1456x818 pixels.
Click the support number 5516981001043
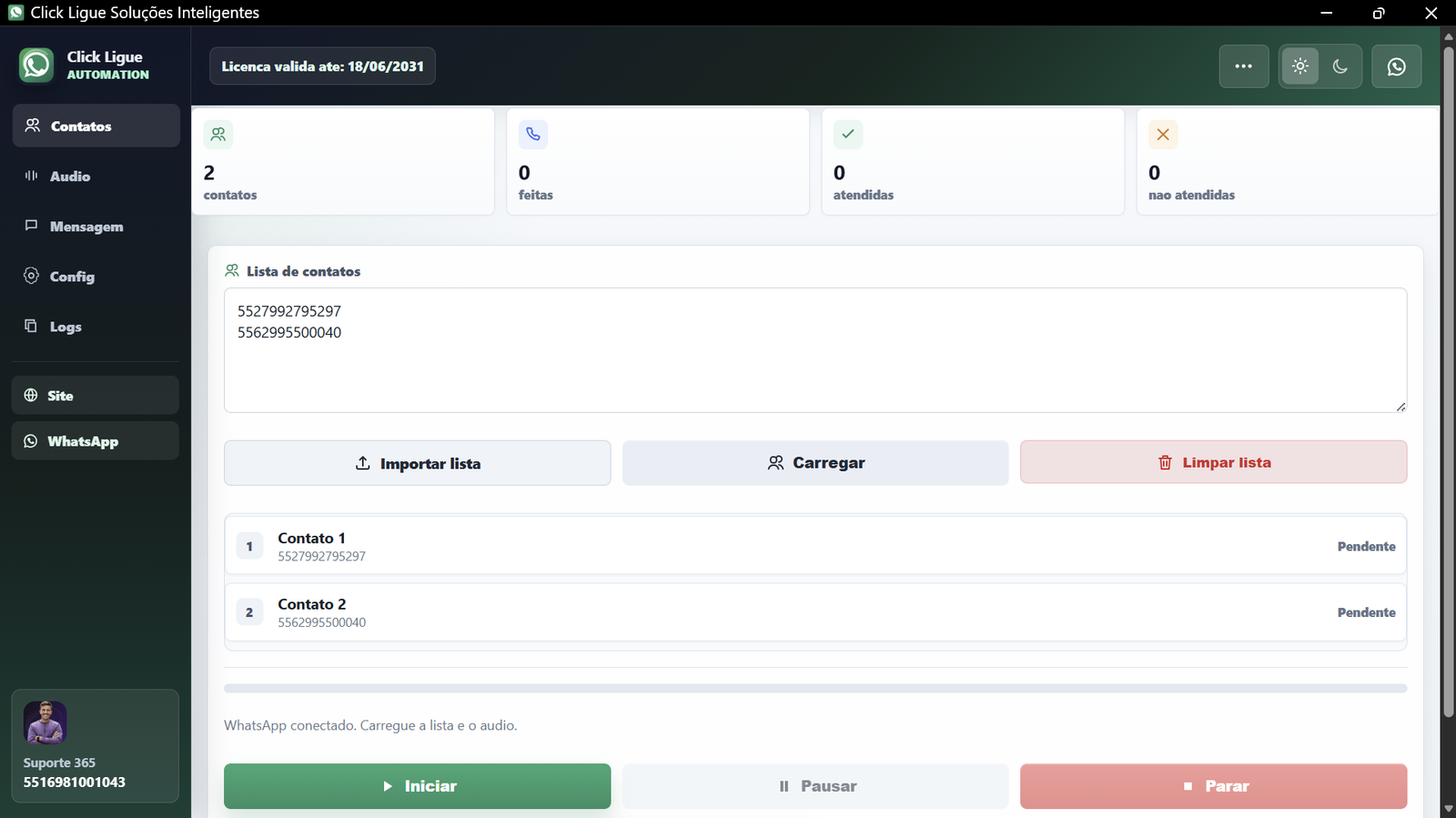coord(75,783)
